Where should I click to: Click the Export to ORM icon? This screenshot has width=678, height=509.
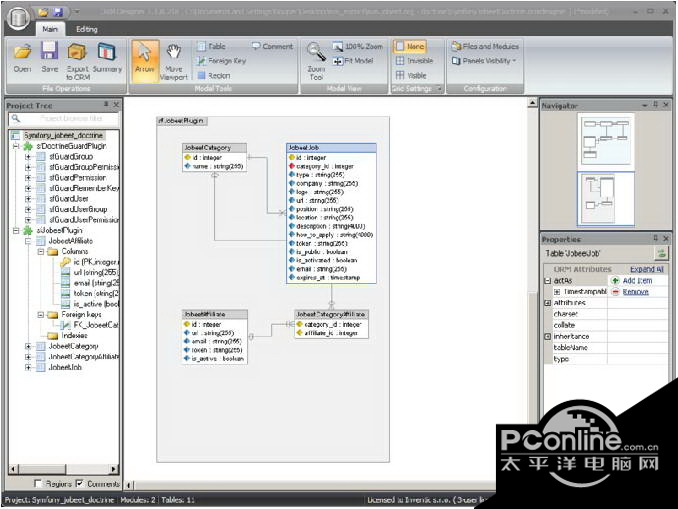pos(77,57)
